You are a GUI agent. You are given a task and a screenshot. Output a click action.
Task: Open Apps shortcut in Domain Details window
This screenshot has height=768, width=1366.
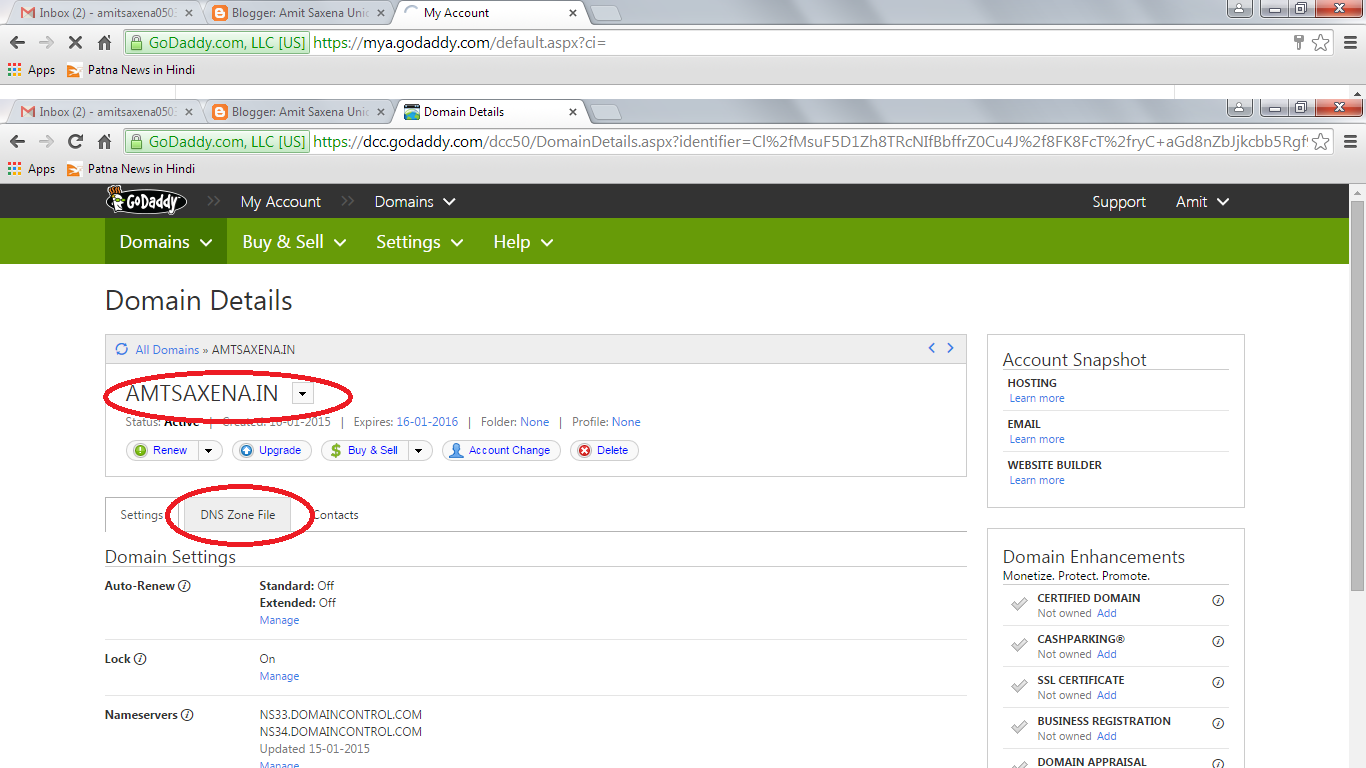coord(31,169)
